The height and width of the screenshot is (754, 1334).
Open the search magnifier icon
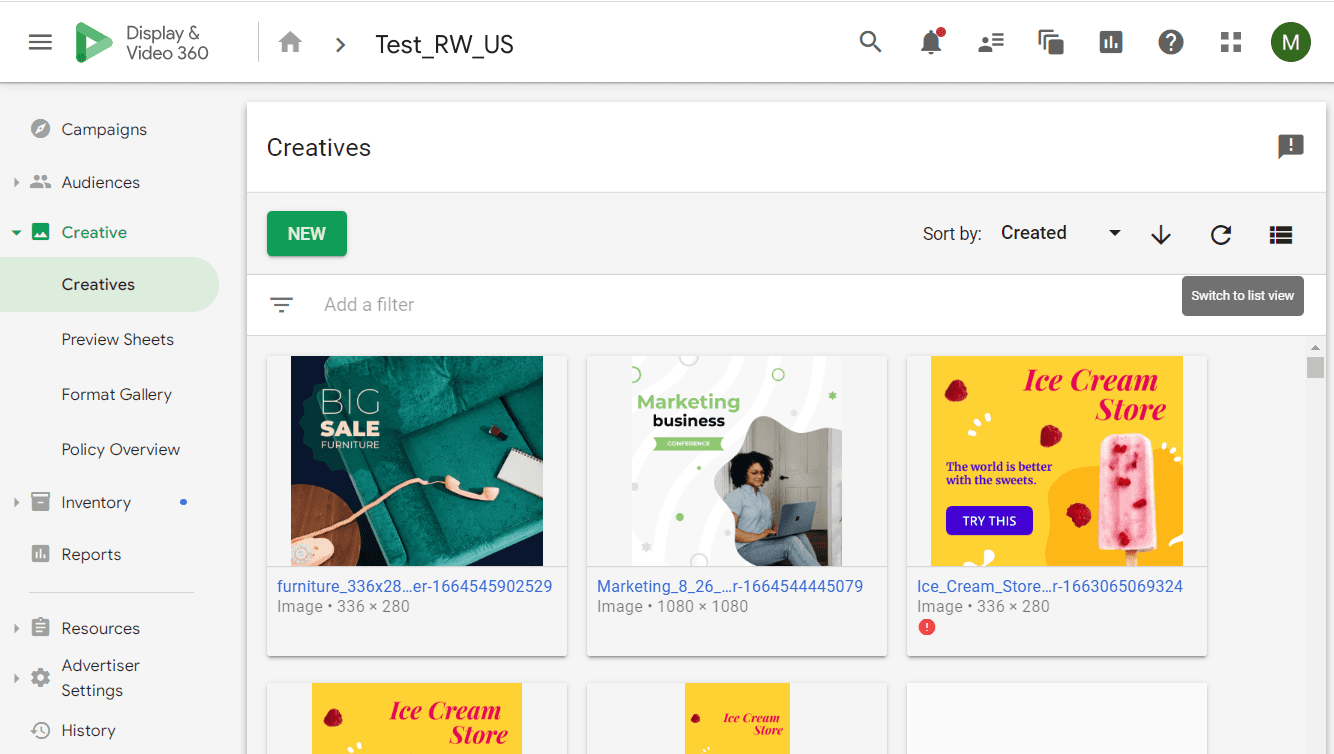(x=871, y=42)
